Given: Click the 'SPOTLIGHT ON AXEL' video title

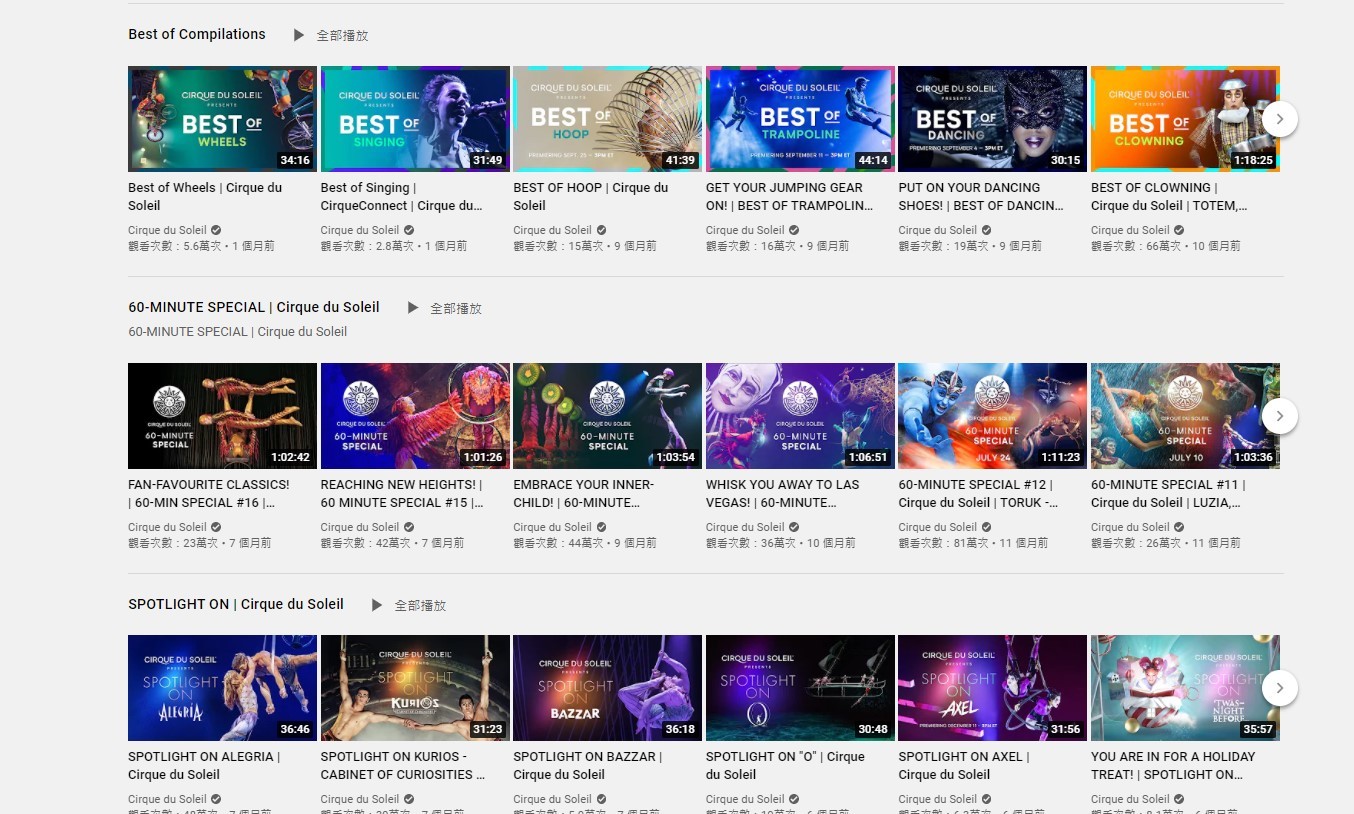Looking at the screenshot, I should click(x=964, y=765).
